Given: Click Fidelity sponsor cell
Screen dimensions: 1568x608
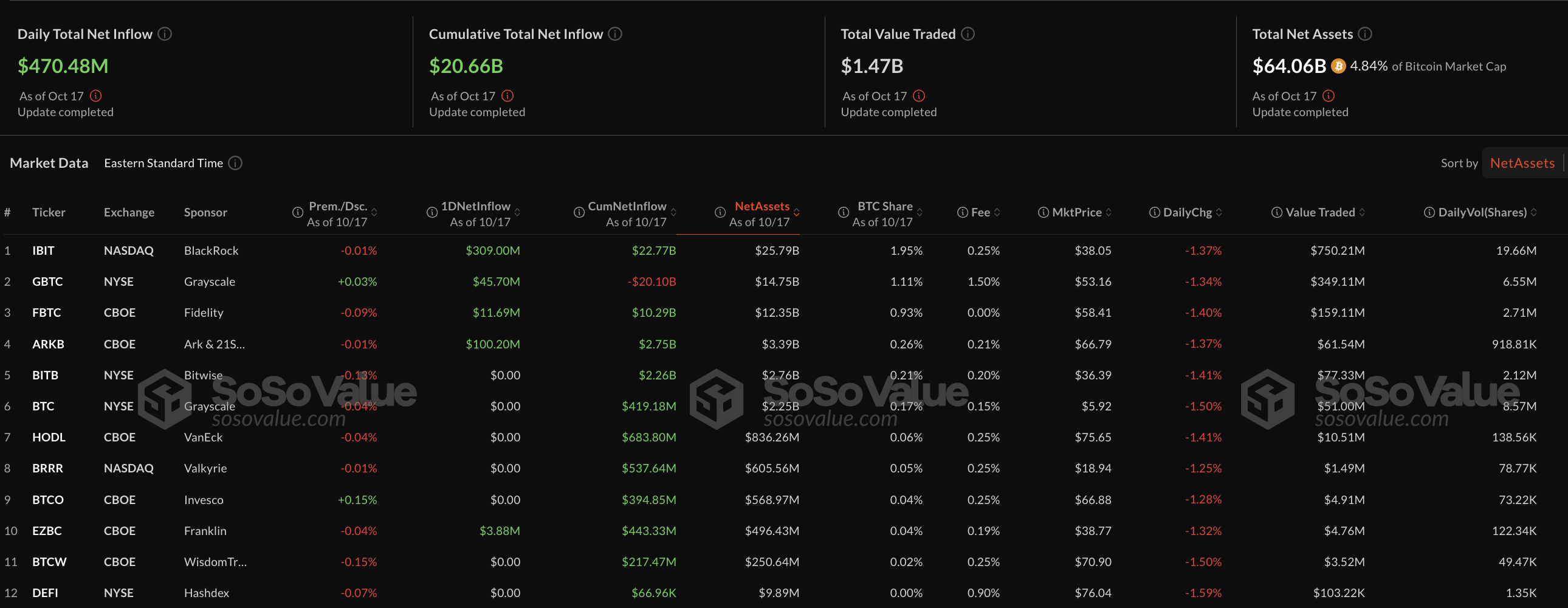Looking at the screenshot, I should pyautogui.click(x=204, y=313).
